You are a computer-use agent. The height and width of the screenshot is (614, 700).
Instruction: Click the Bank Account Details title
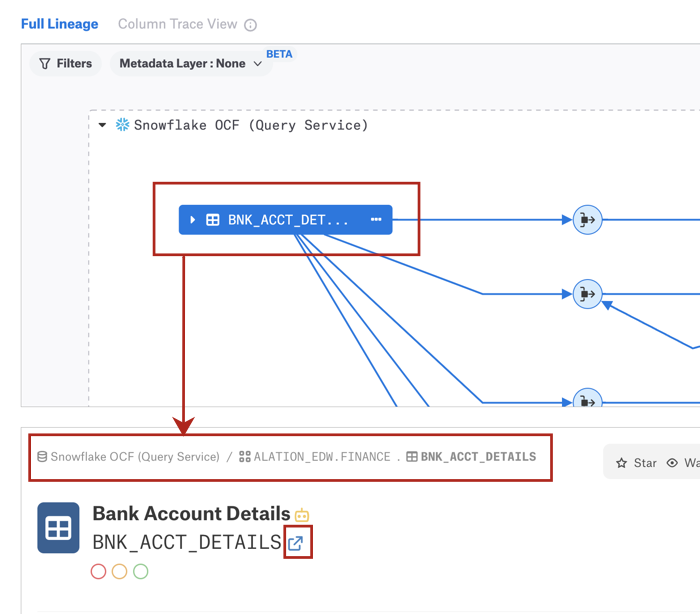click(192, 514)
